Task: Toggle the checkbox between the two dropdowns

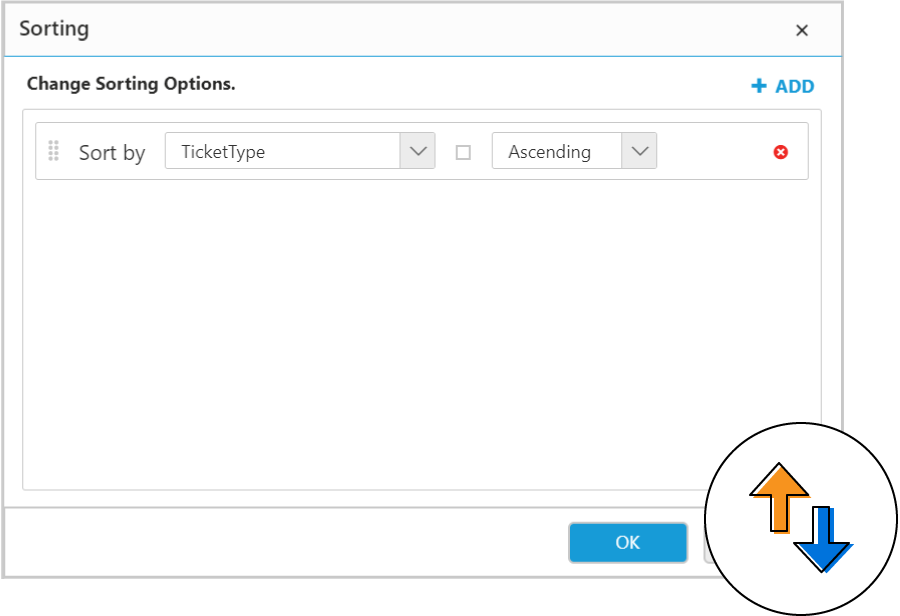Action: pos(463,151)
